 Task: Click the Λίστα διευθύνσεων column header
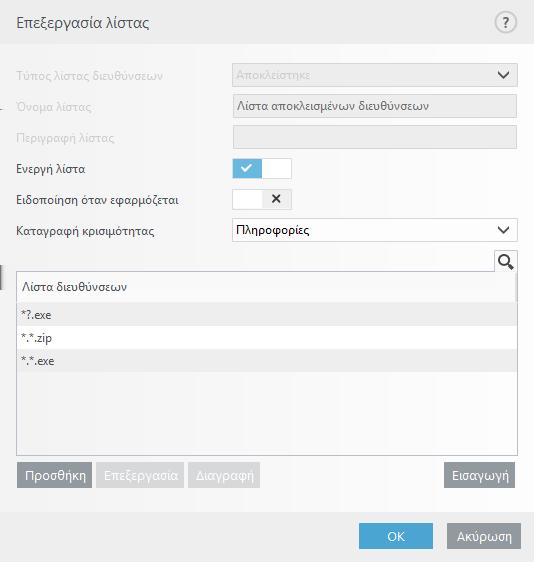266,287
